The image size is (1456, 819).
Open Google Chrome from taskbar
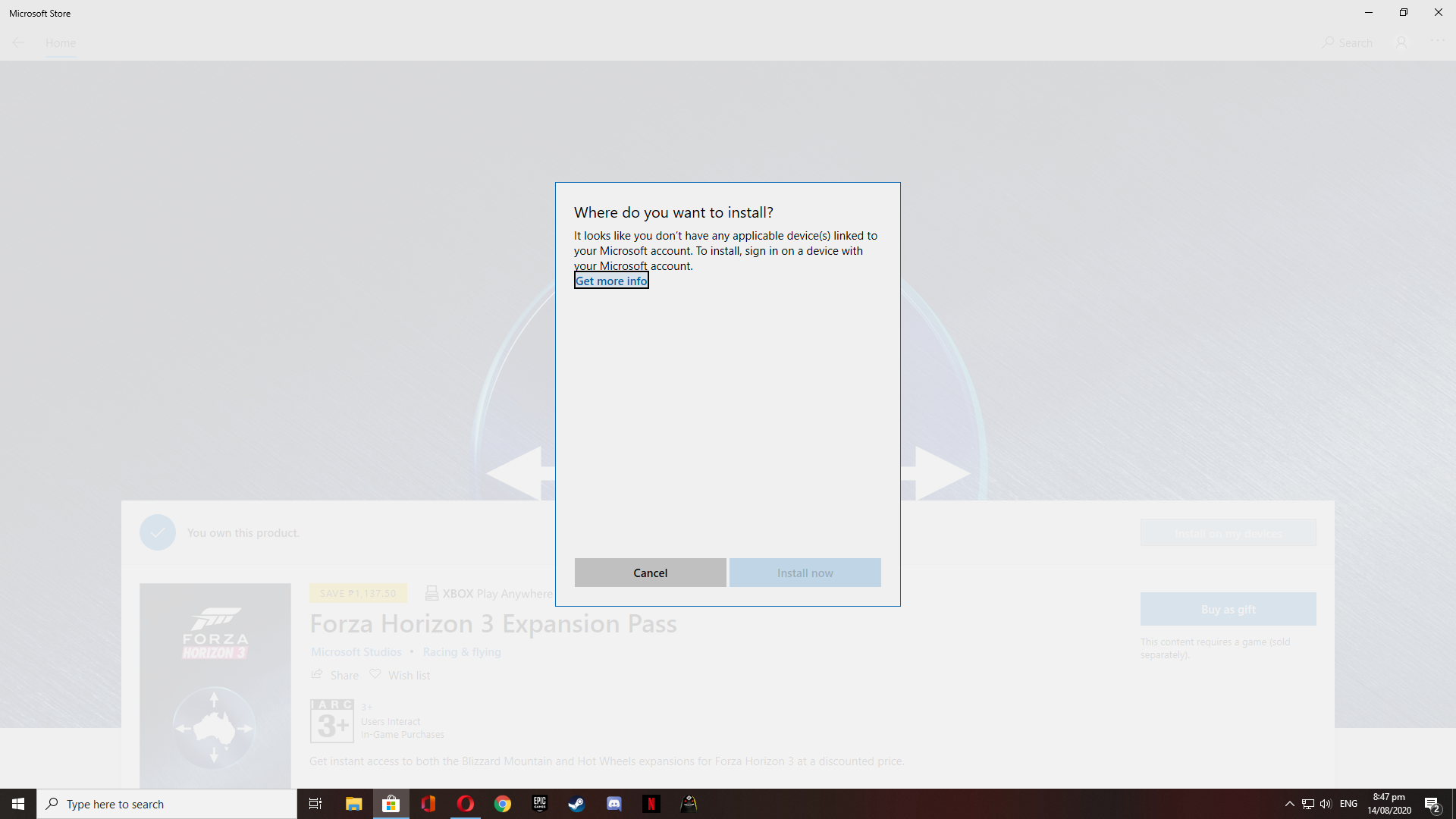point(502,804)
